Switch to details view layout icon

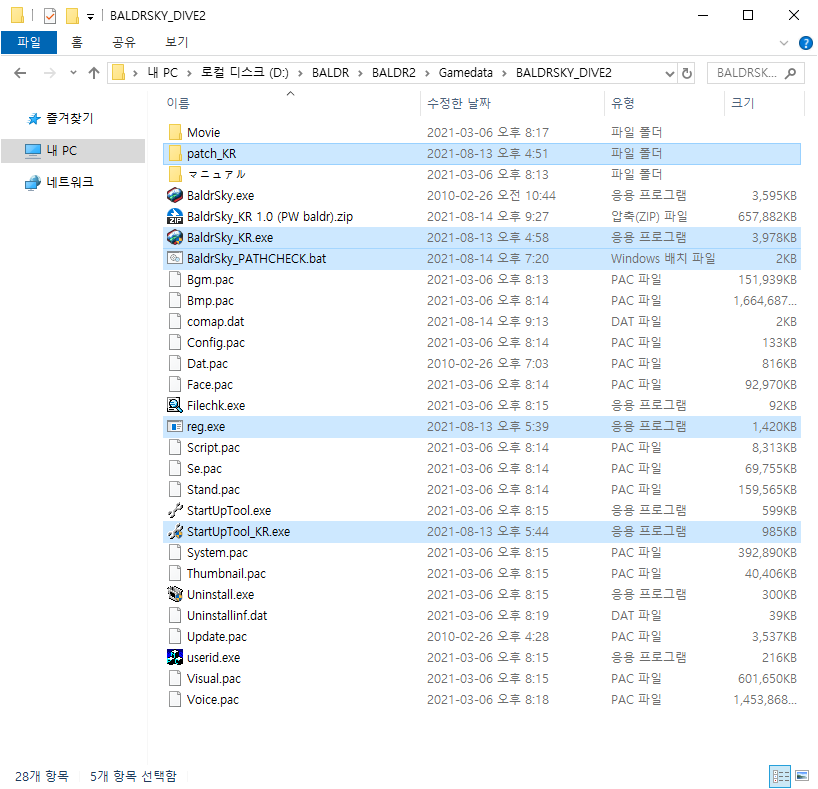click(780, 776)
